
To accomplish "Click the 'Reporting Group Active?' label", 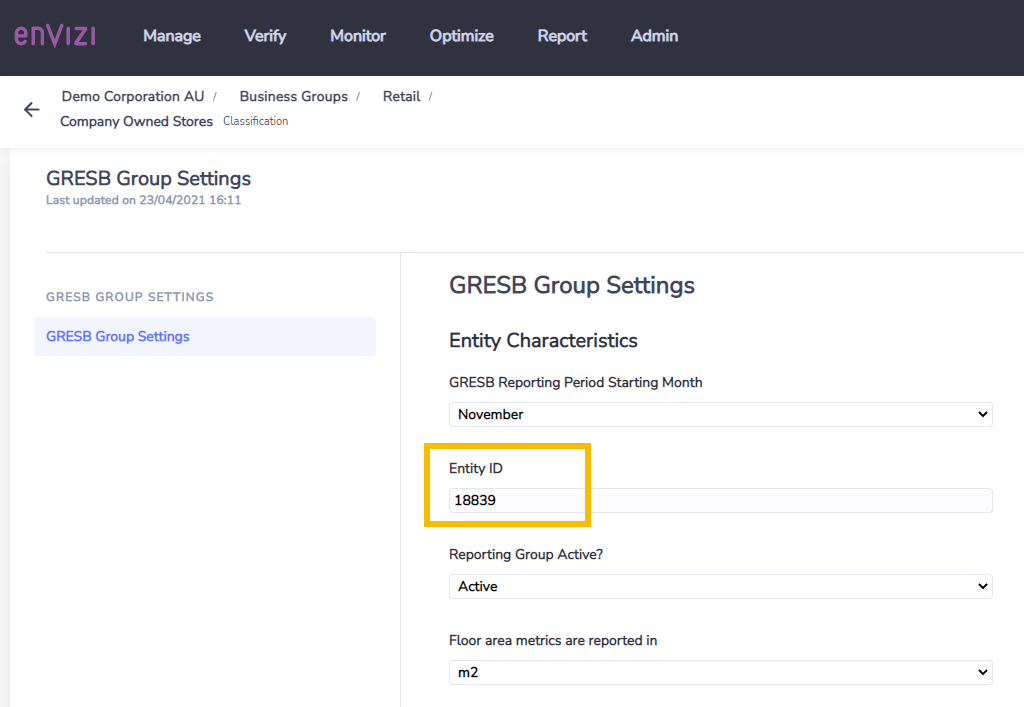I will [x=526, y=554].
